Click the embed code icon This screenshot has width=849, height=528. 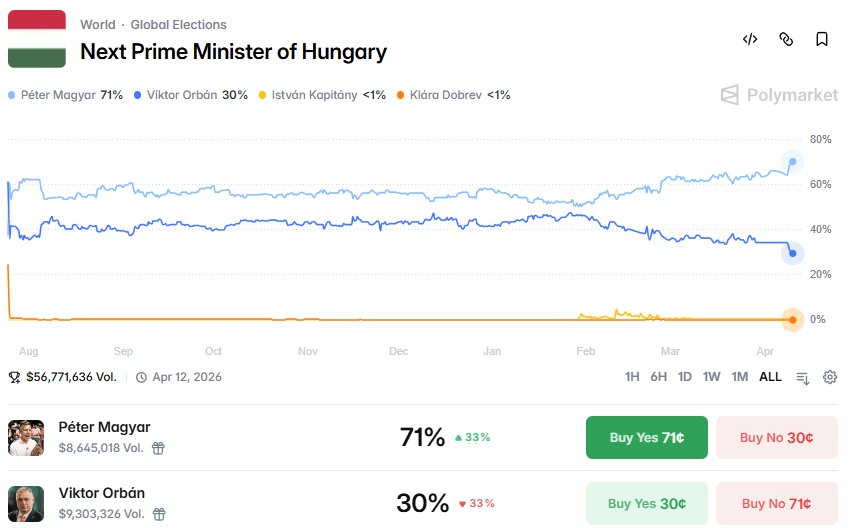[x=750, y=39]
